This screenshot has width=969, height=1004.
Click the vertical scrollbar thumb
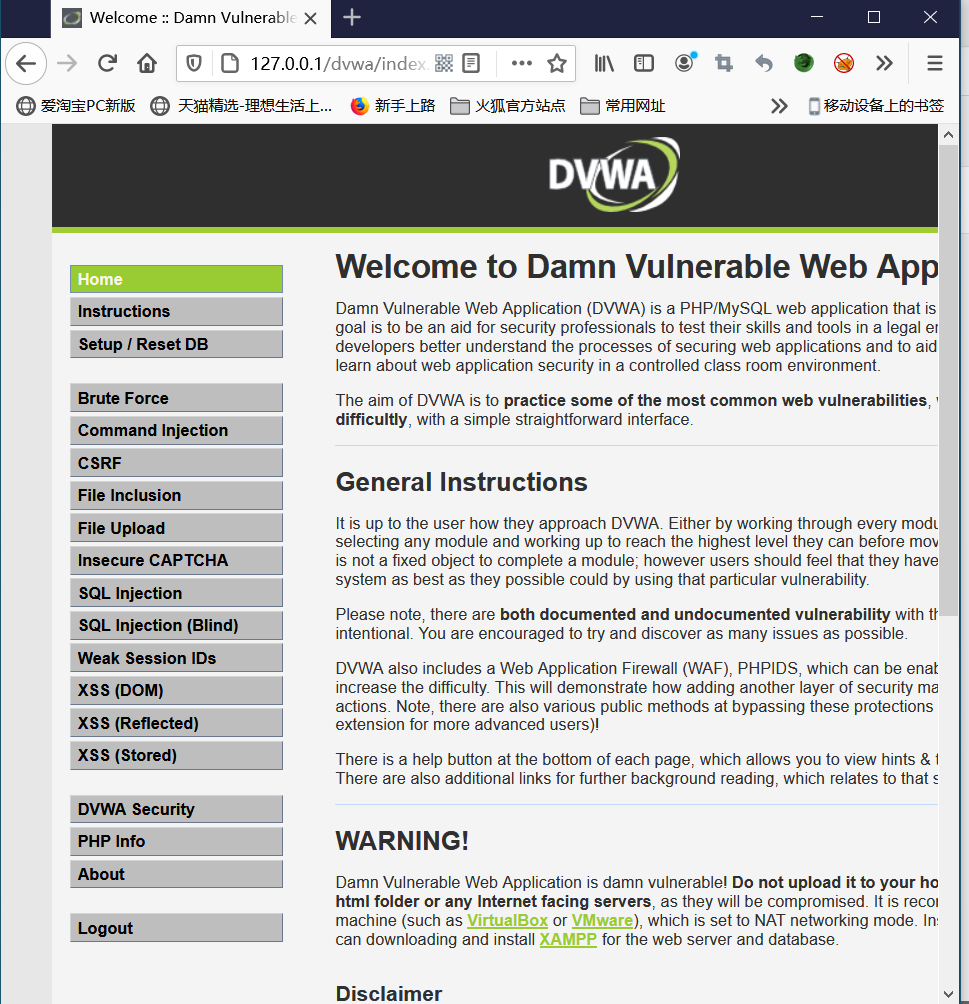[x=949, y=380]
